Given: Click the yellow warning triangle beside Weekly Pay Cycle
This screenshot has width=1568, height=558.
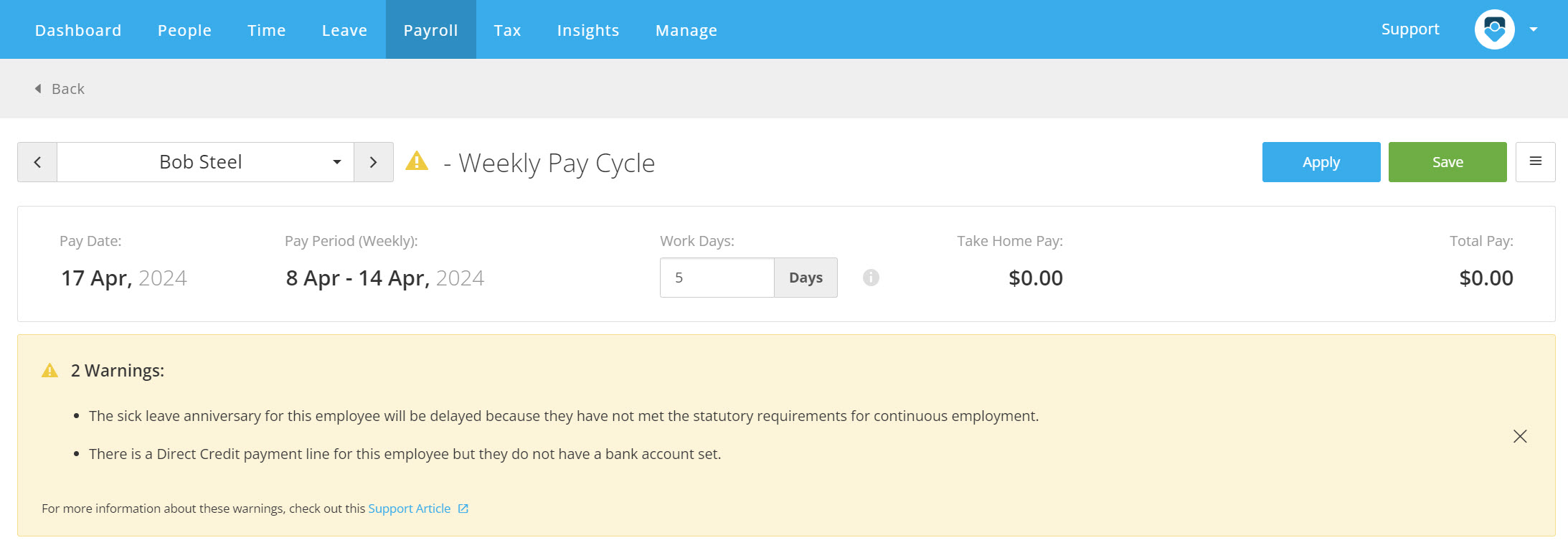Looking at the screenshot, I should point(417,161).
